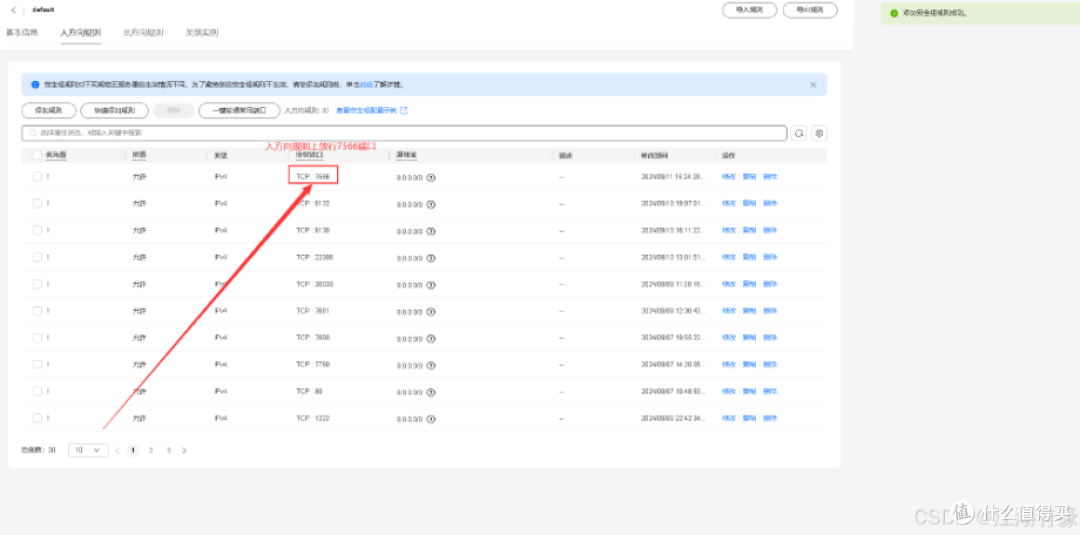Open table settings gear icon
The width and height of the screenshot is (1080, 535).
click(819, 134)
